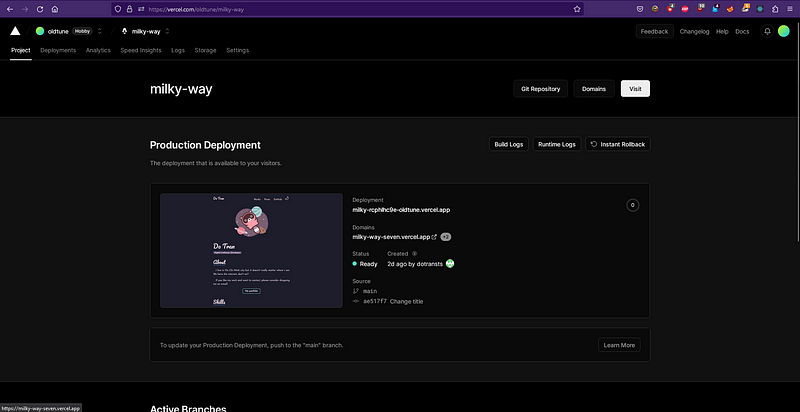The height and width of the screenshot is (412, 800).
Task: Click the browser home icon
Action: [x=55, y=9]
